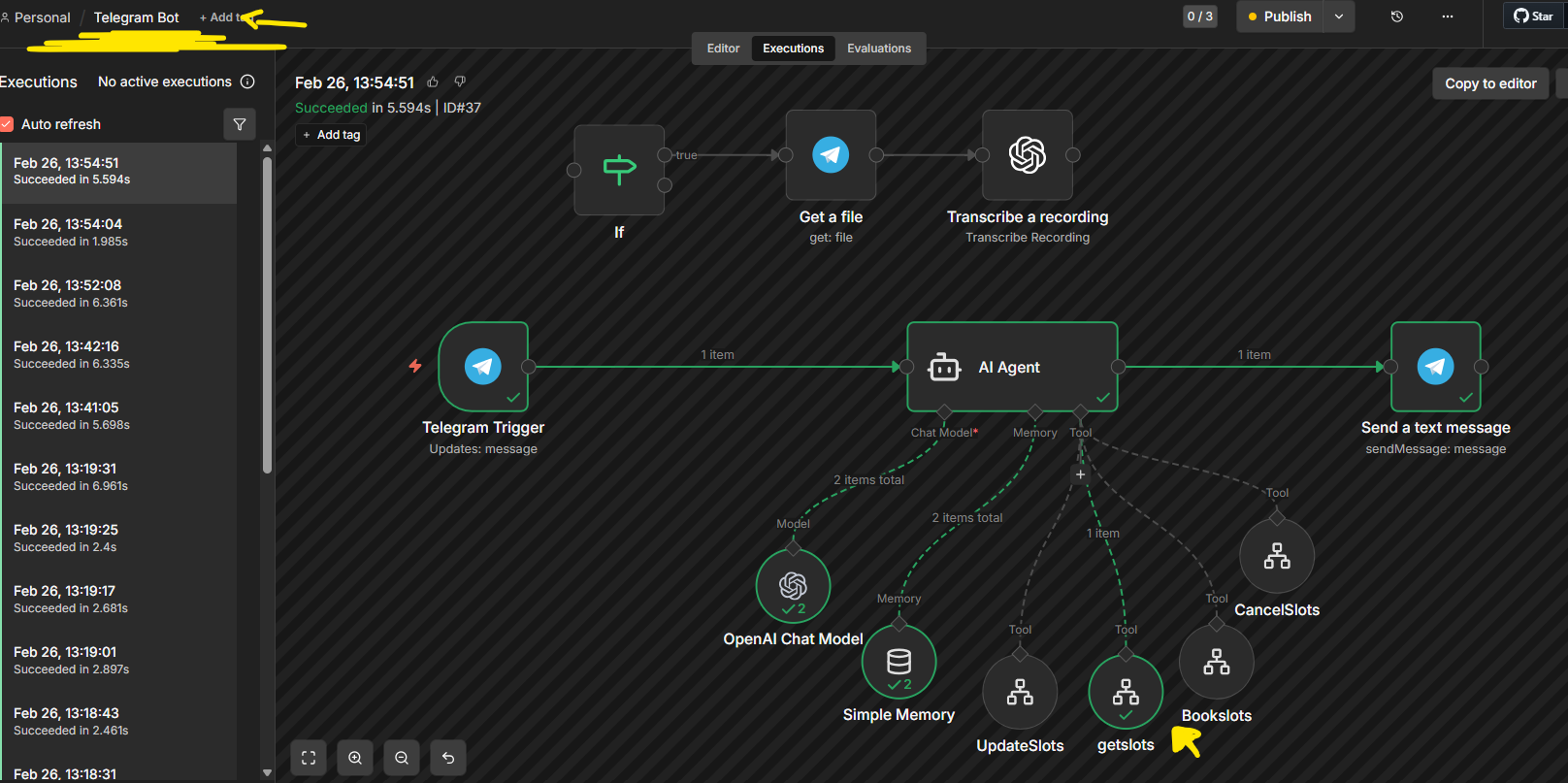The image size is (1568, 783).
Task: Click the Publish button
Action: pyautogui.click(x=1280, y=16)
